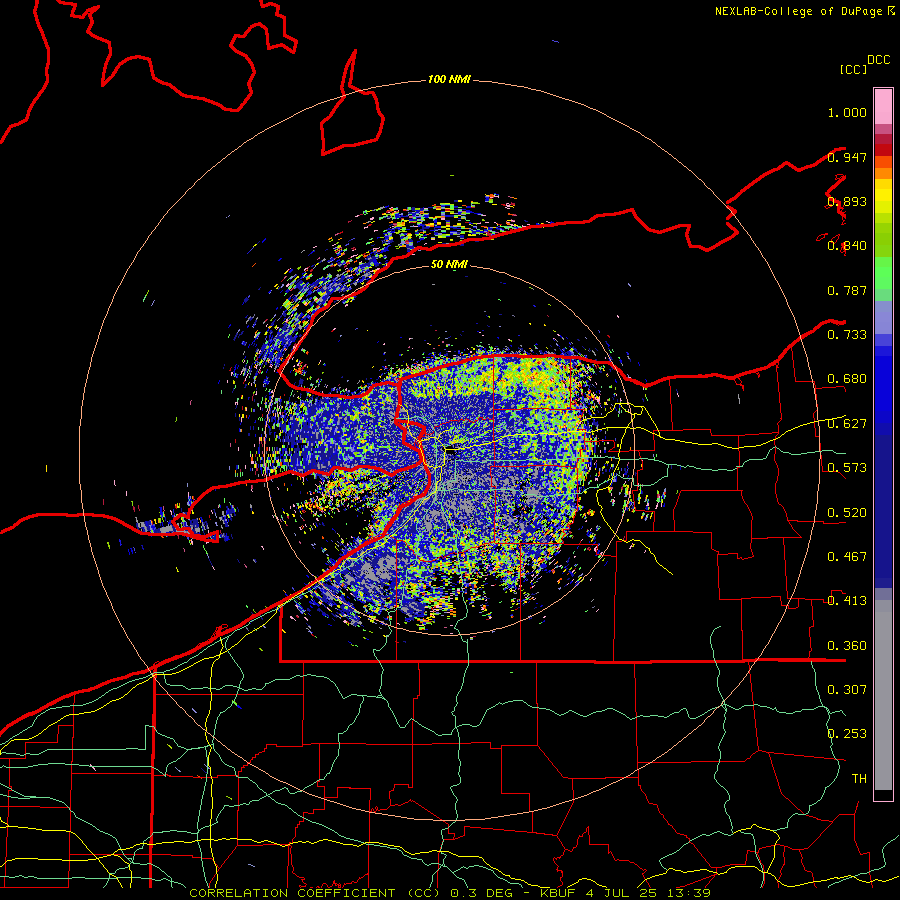The image size is (900, 900).
Task: Click the DCC product label
Action: (x=878, y=60)
